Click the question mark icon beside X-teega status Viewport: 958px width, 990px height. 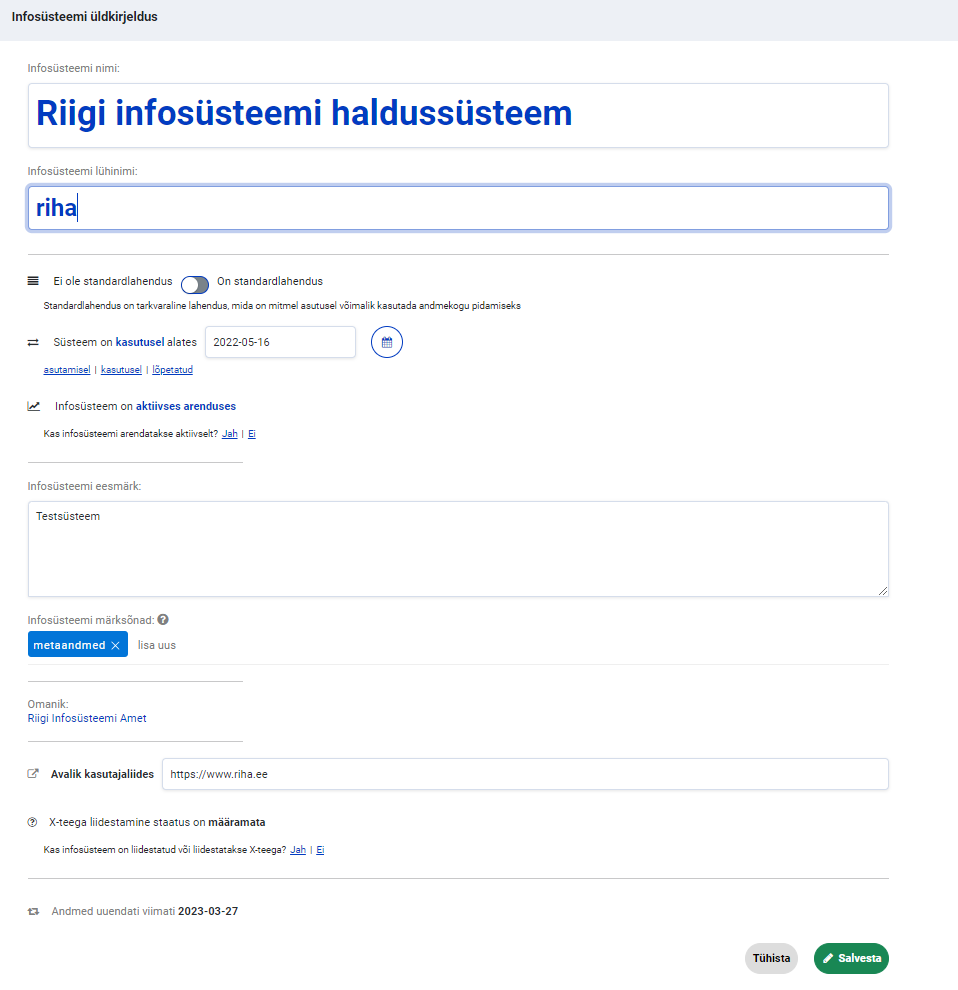click(33, 822)
